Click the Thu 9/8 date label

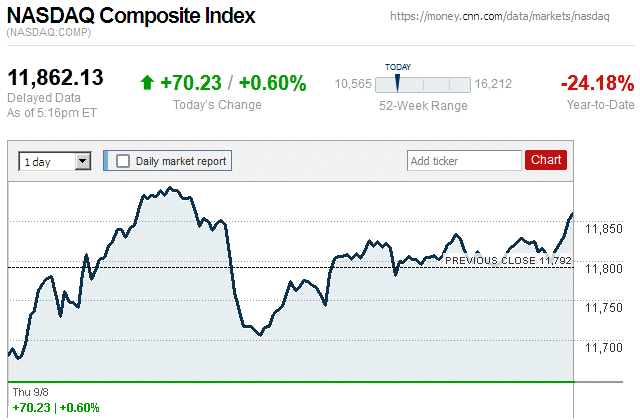point(28,391)
